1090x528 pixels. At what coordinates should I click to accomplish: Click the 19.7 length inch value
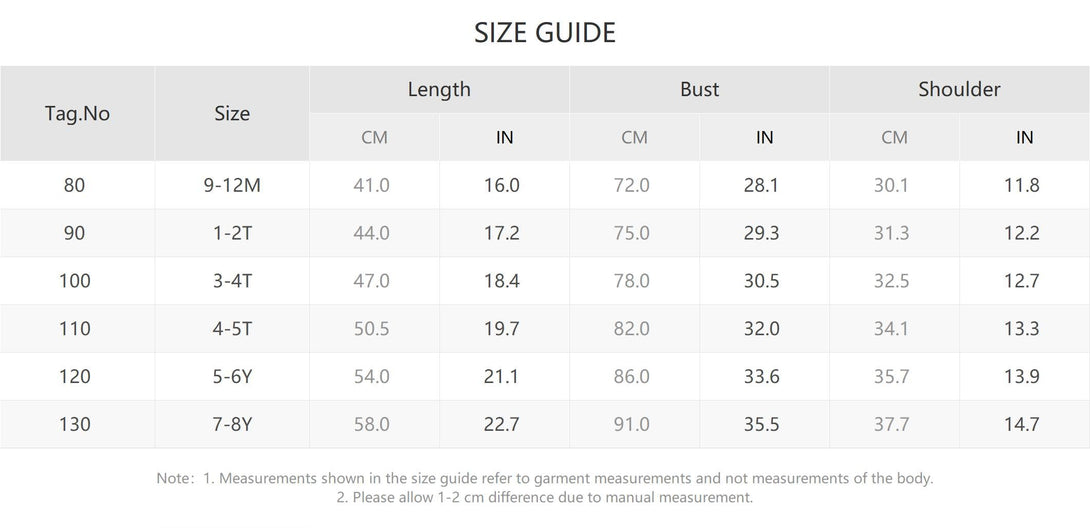click(501, 328)
